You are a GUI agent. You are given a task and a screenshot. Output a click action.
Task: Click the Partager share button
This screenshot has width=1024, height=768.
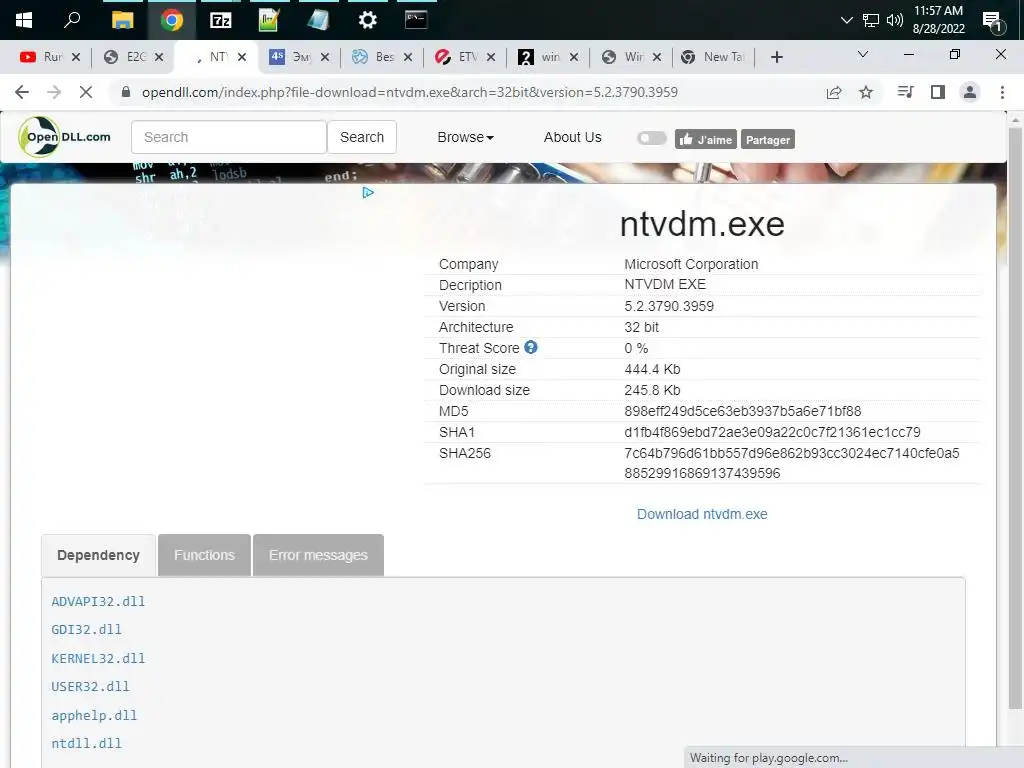point(767,139)
